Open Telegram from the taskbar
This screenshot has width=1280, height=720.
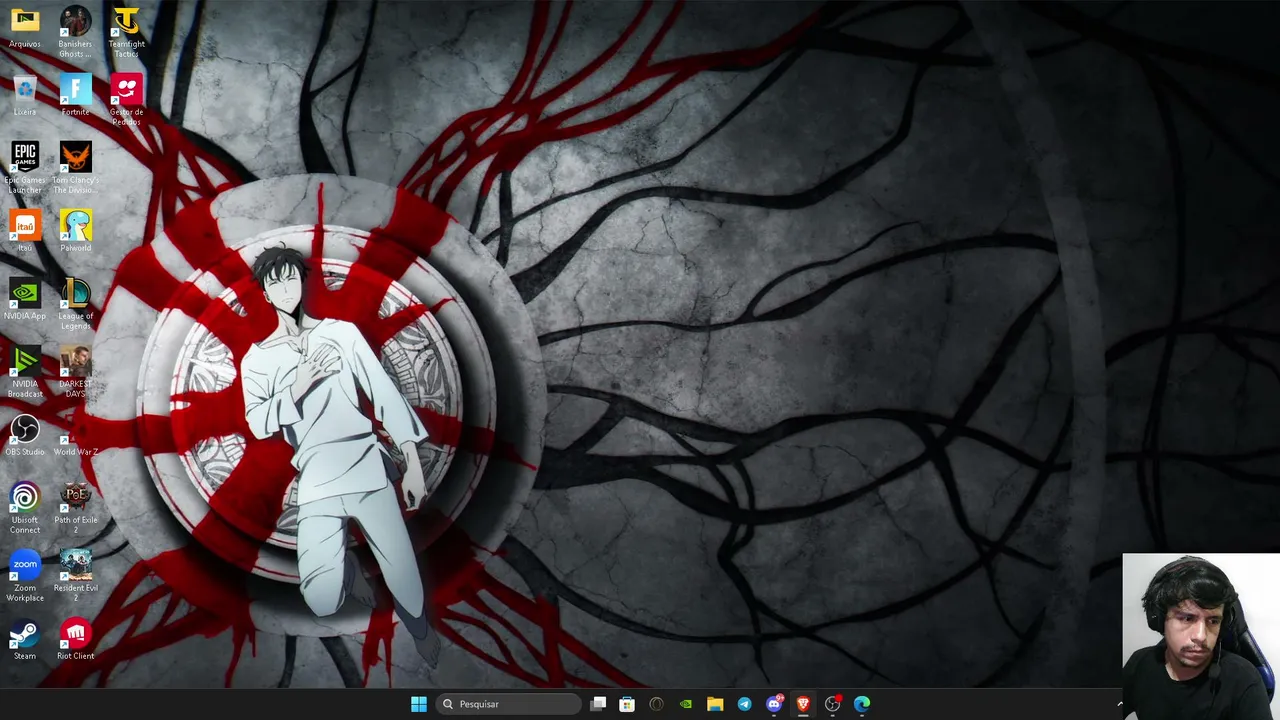744,704
